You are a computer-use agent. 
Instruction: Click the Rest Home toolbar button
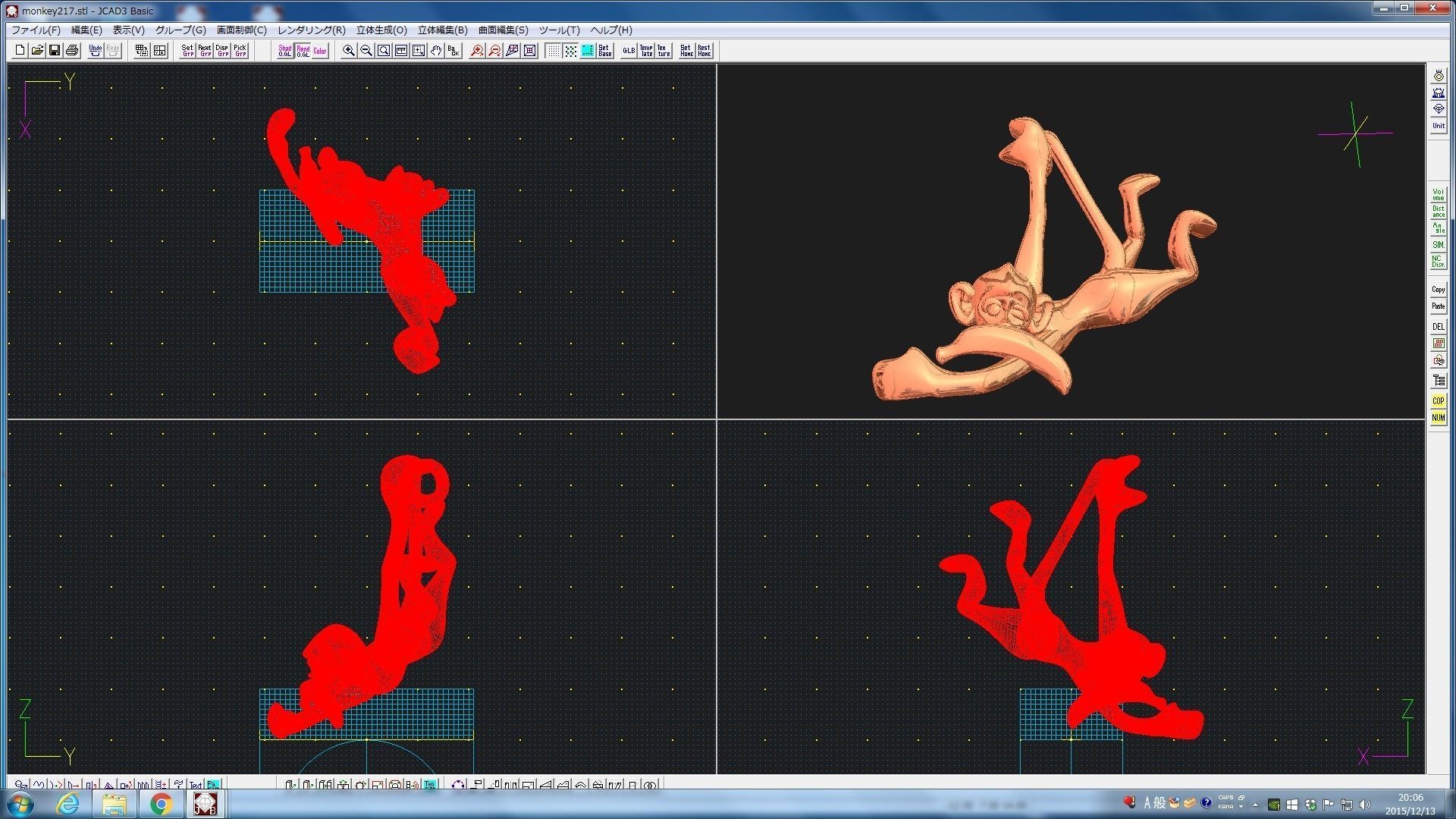704,51
